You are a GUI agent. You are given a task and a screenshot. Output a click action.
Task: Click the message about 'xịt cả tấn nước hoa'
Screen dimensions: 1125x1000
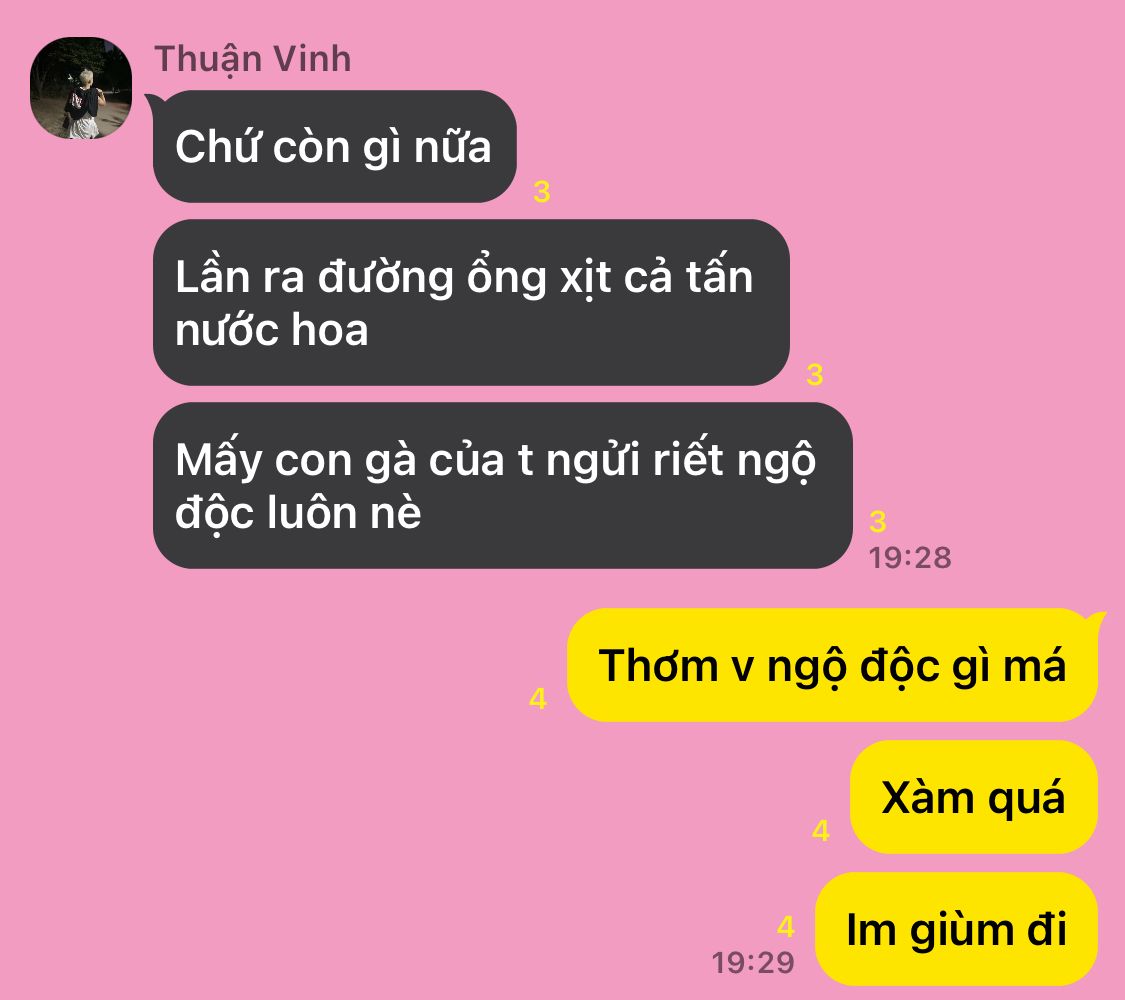pos(471,302)
